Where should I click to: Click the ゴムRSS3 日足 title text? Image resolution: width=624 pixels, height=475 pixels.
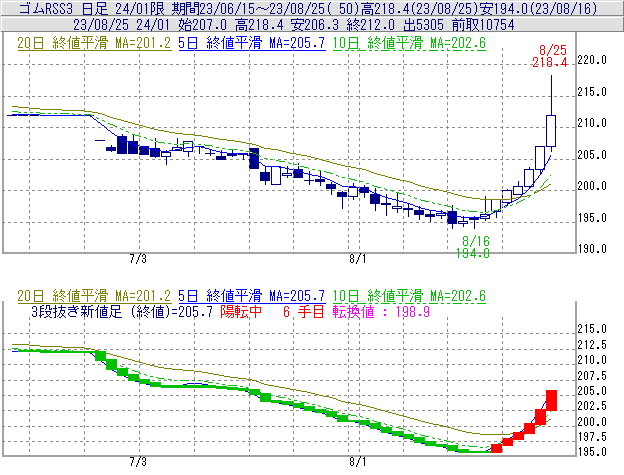[63, 8]
